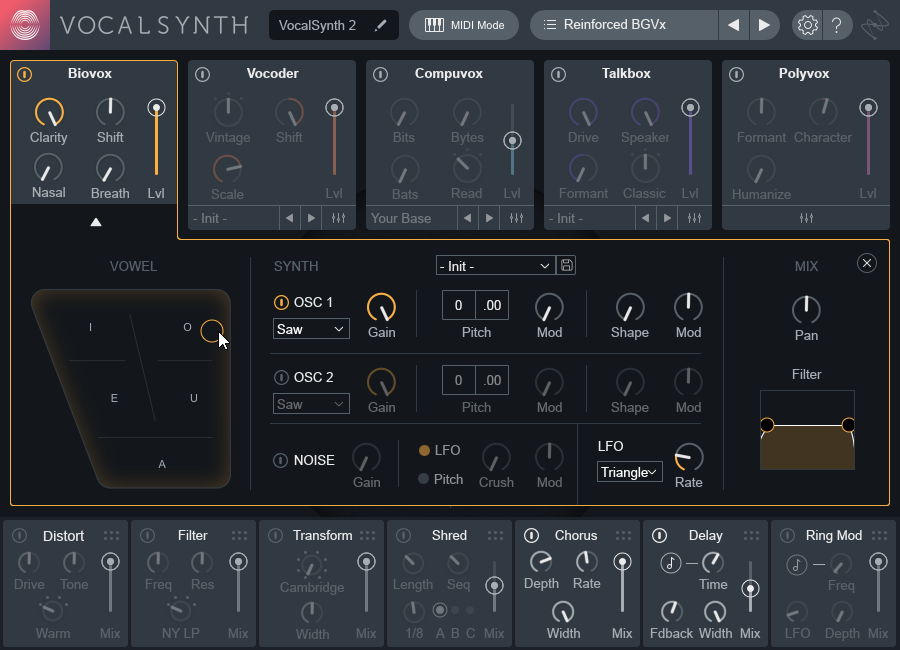This screenshot has height=650, width=900.
Task: Open the OSC 1 Saw waveform dropdown
Action: point(311,329)
